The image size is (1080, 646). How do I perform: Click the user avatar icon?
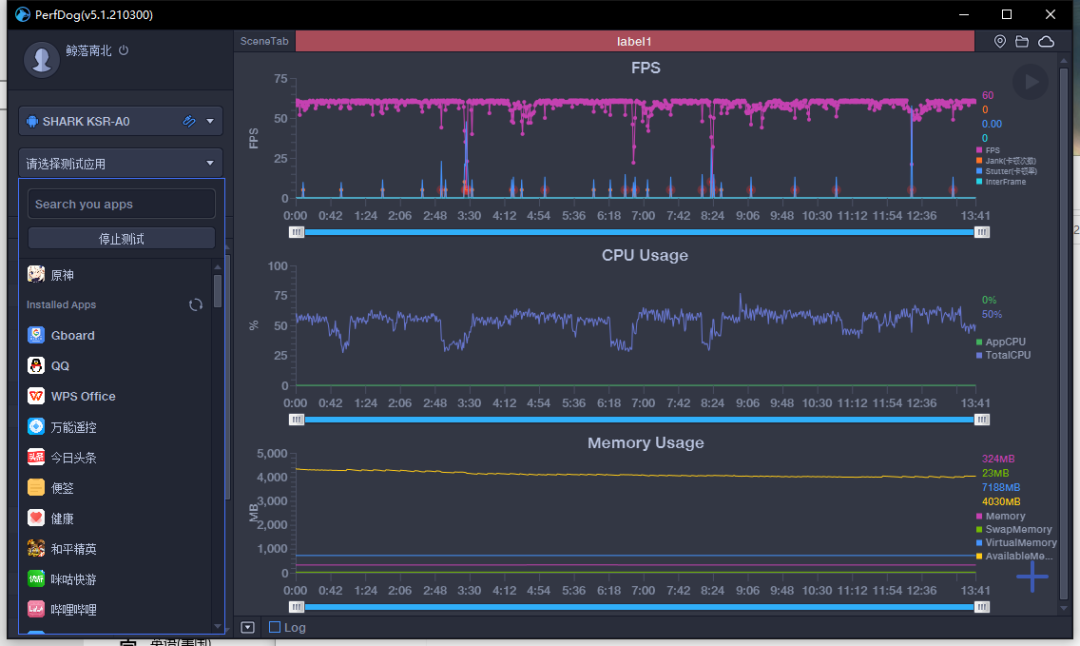[x=41, y=59]
